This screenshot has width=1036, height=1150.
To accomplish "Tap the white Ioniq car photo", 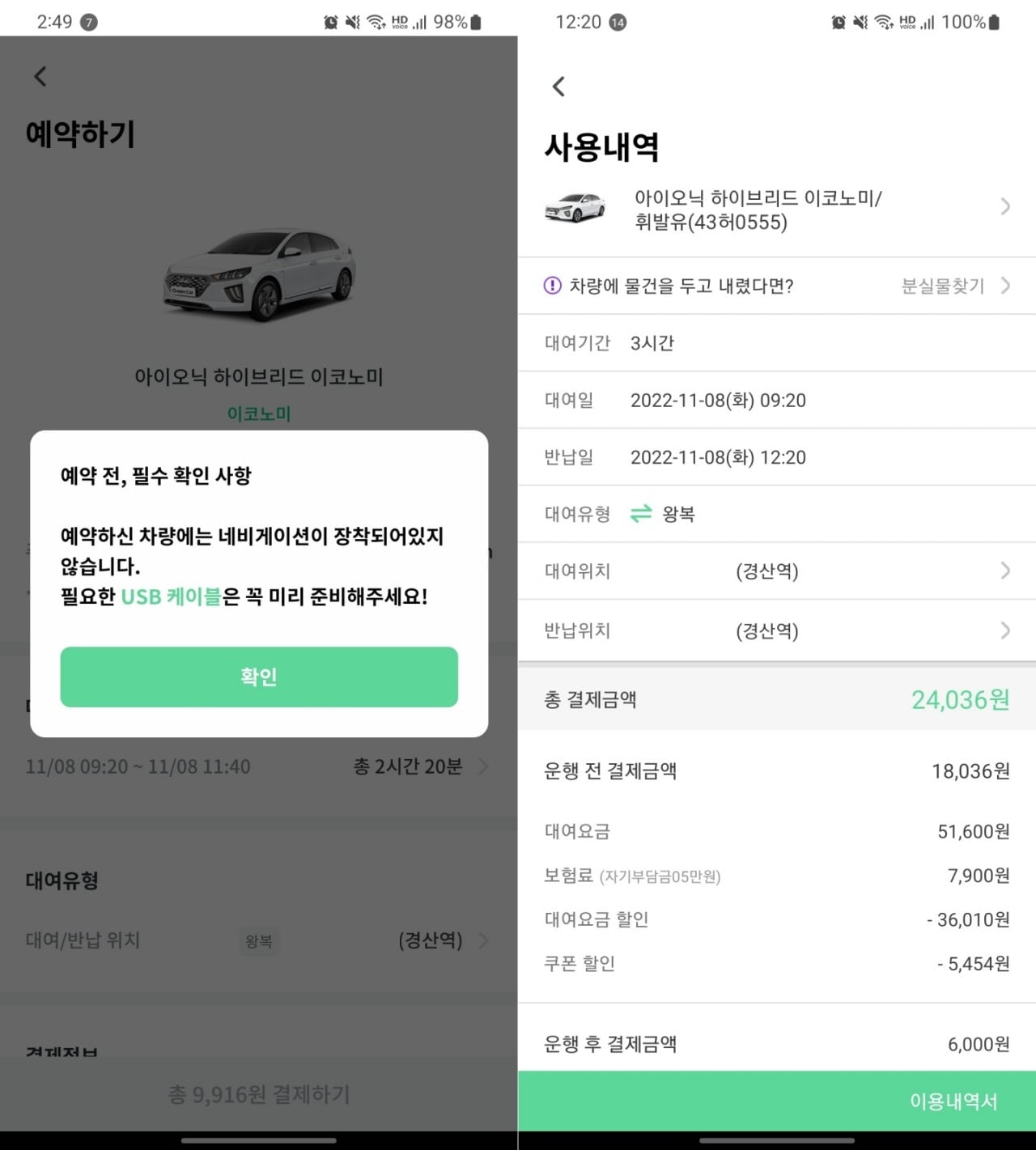I will (259, 275).
